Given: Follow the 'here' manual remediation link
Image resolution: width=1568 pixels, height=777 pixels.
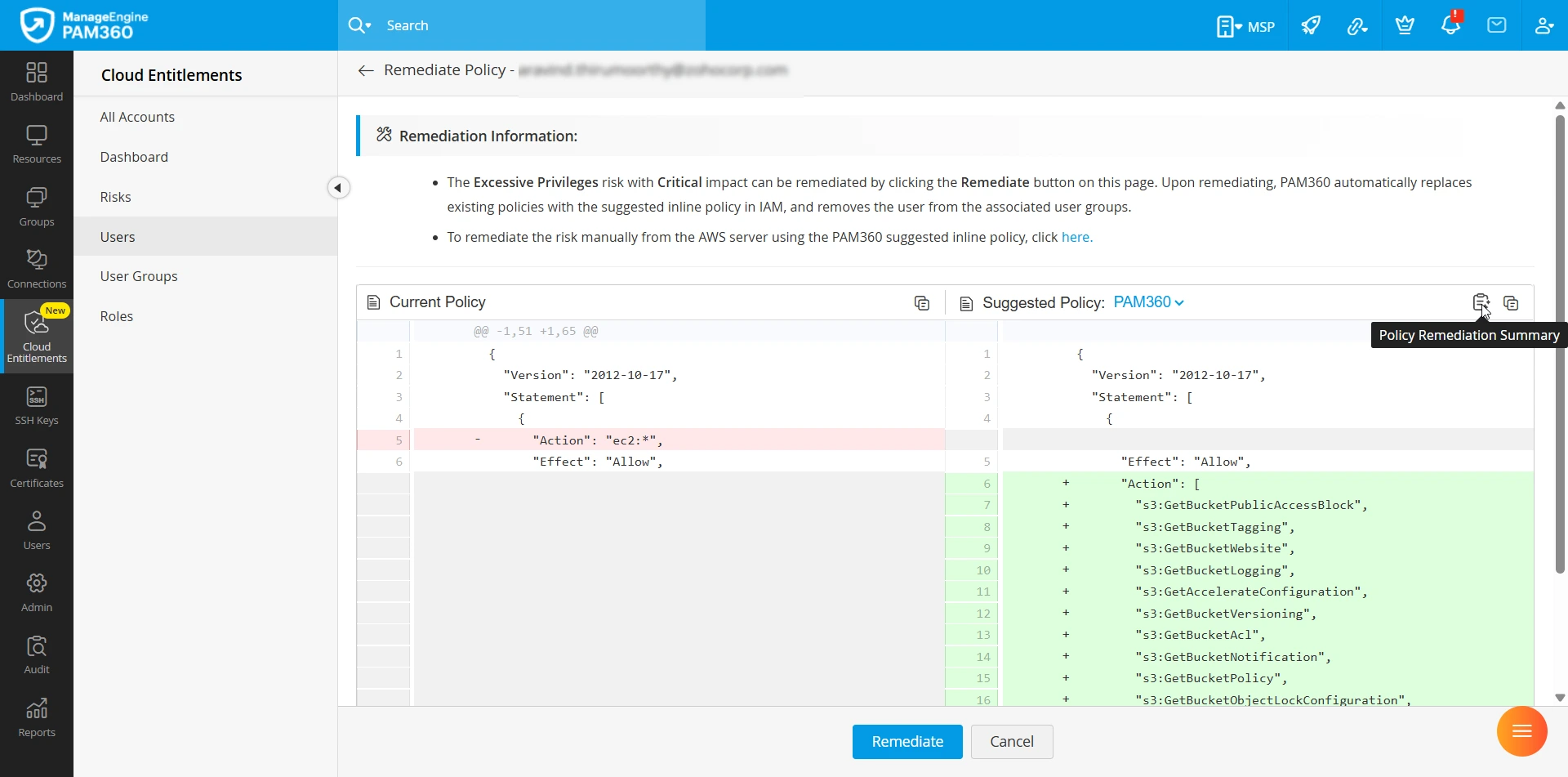Looking at the screenshot, I should pos(1076,237).
